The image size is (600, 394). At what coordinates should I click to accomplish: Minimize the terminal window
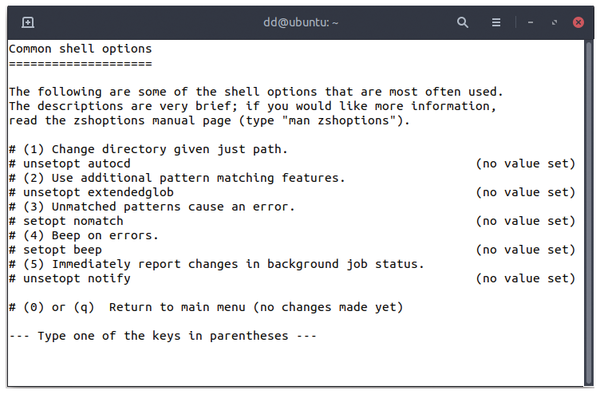click(x=530, y=23)
